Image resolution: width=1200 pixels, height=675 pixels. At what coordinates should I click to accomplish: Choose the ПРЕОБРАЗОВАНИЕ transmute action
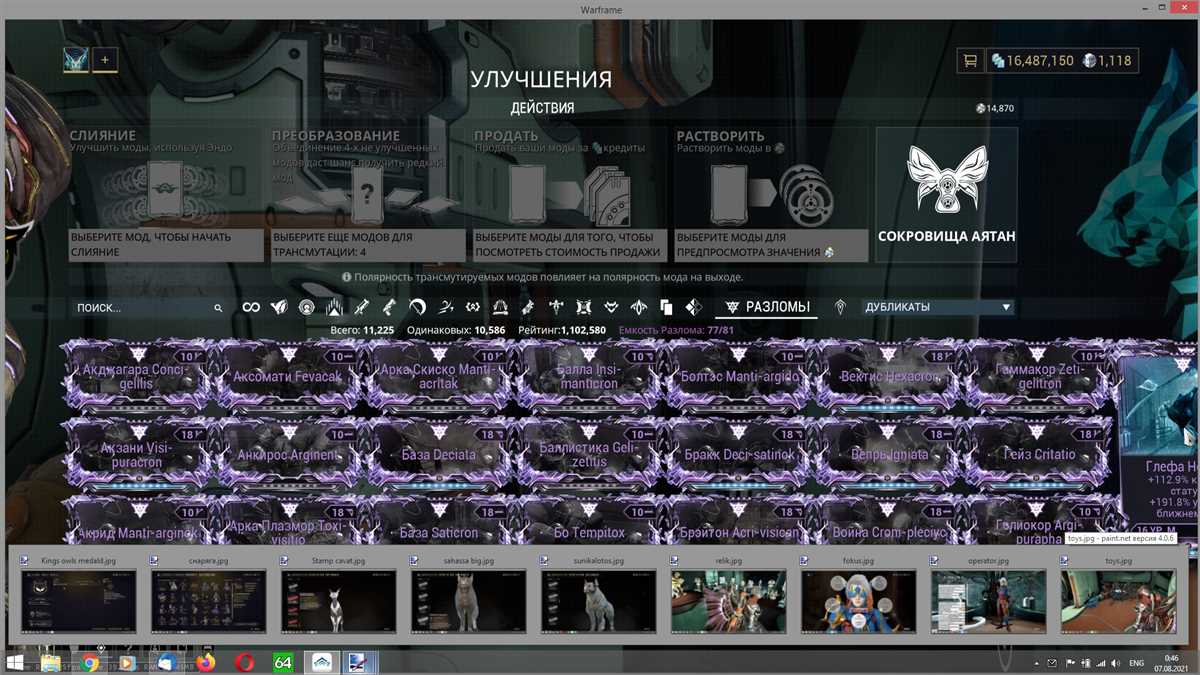pyautogui.click(x=367, y=195)
